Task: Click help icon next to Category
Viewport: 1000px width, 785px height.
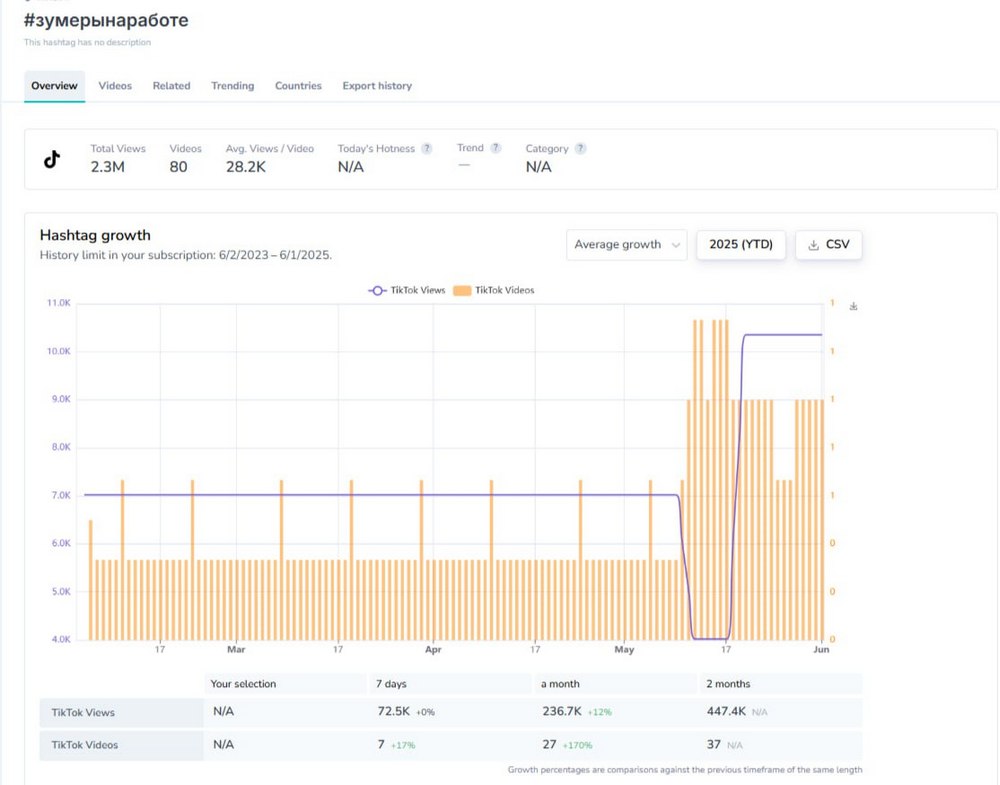Action: point(581,149)
